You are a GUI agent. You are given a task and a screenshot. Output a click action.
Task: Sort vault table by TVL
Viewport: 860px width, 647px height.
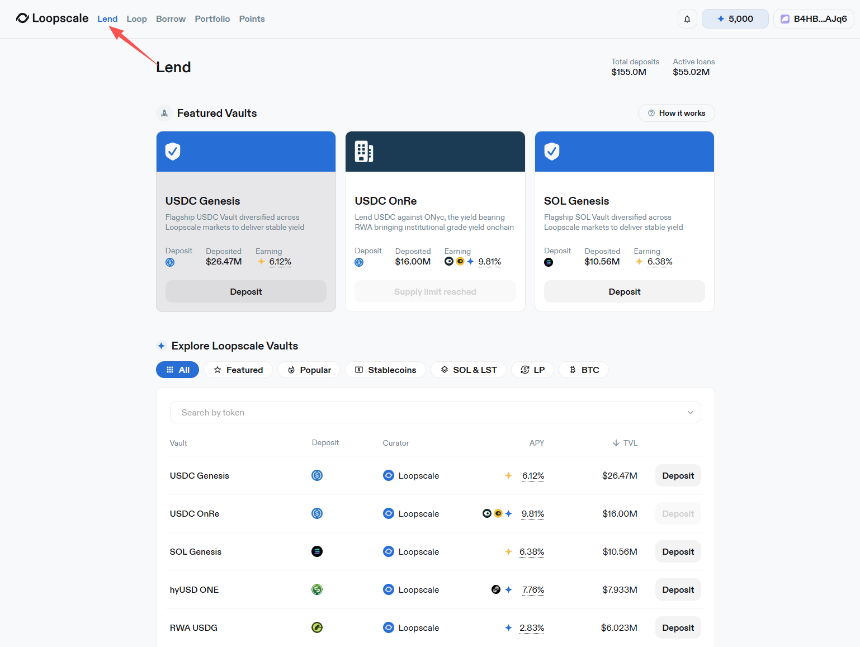[625, 443]
